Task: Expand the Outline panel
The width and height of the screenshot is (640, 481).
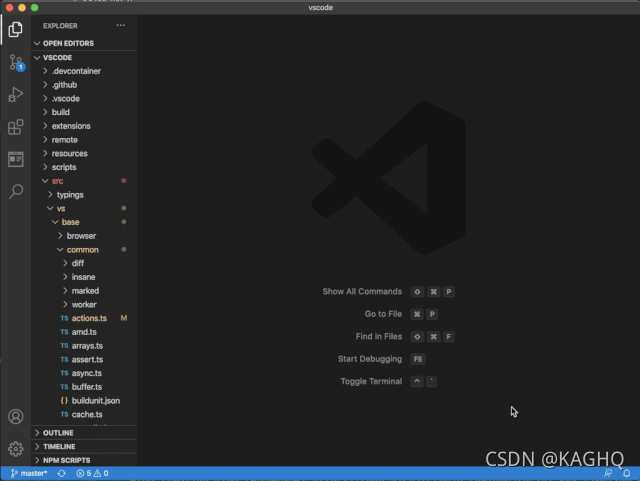Action: pyautogui.click(x=84, y=433)
